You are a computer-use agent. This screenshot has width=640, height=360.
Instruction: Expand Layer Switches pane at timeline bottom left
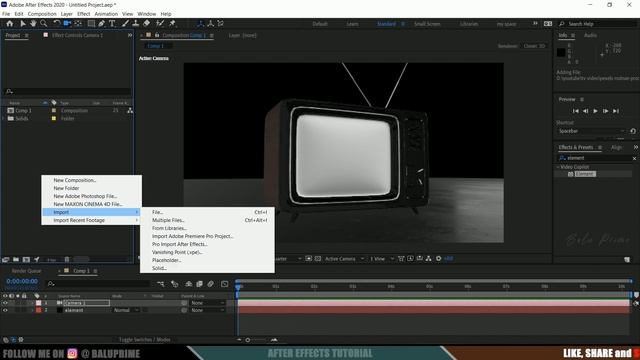coord(6,340)
